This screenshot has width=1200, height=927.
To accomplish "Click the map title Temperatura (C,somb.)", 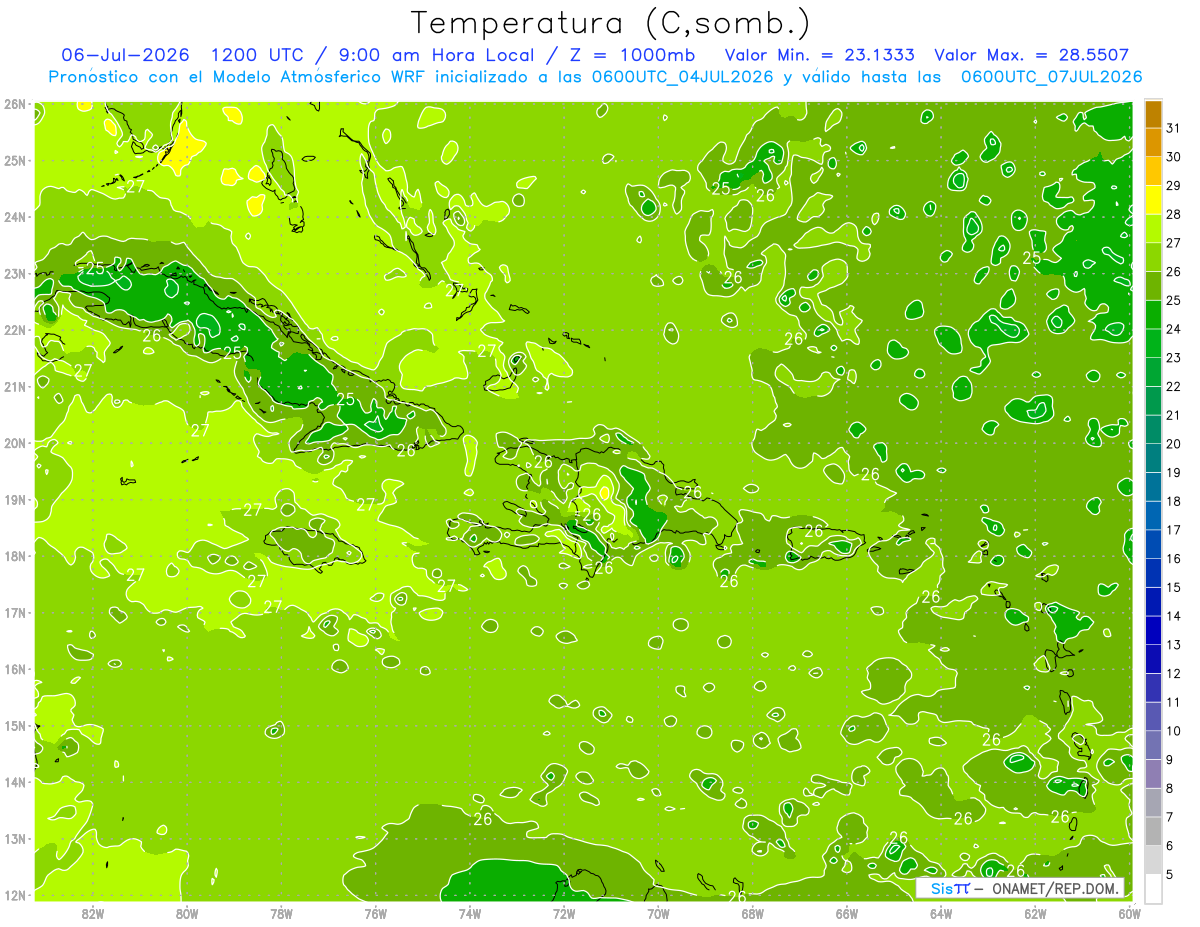I will pos(610,23).
